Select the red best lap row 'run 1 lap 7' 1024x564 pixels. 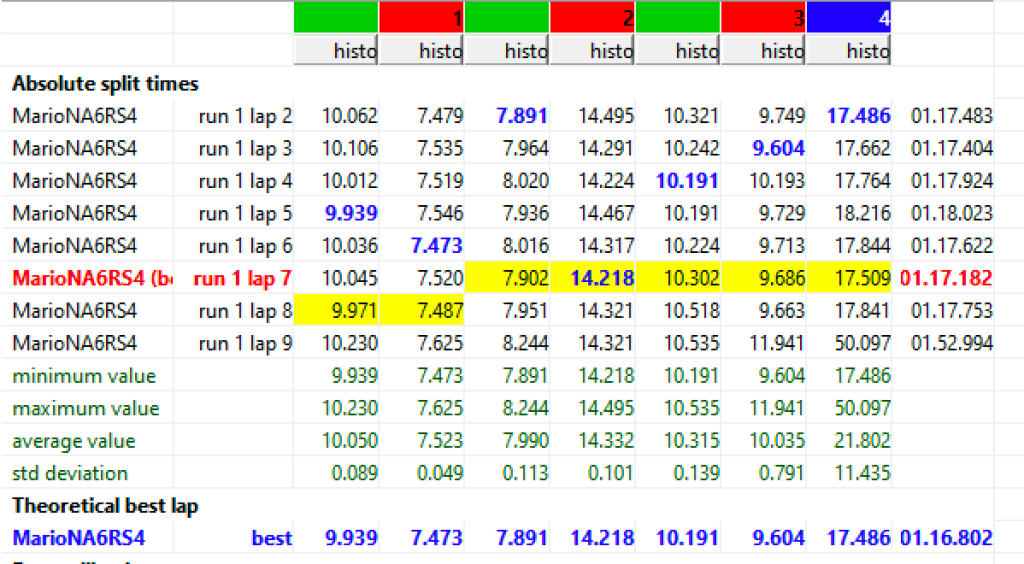[x=244, y=279]
